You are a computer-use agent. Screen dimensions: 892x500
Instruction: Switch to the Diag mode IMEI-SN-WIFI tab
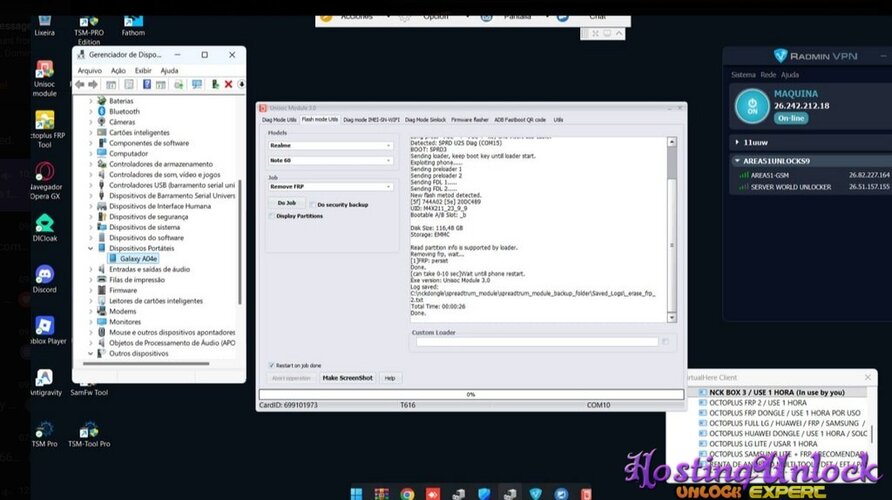(371, 120)
